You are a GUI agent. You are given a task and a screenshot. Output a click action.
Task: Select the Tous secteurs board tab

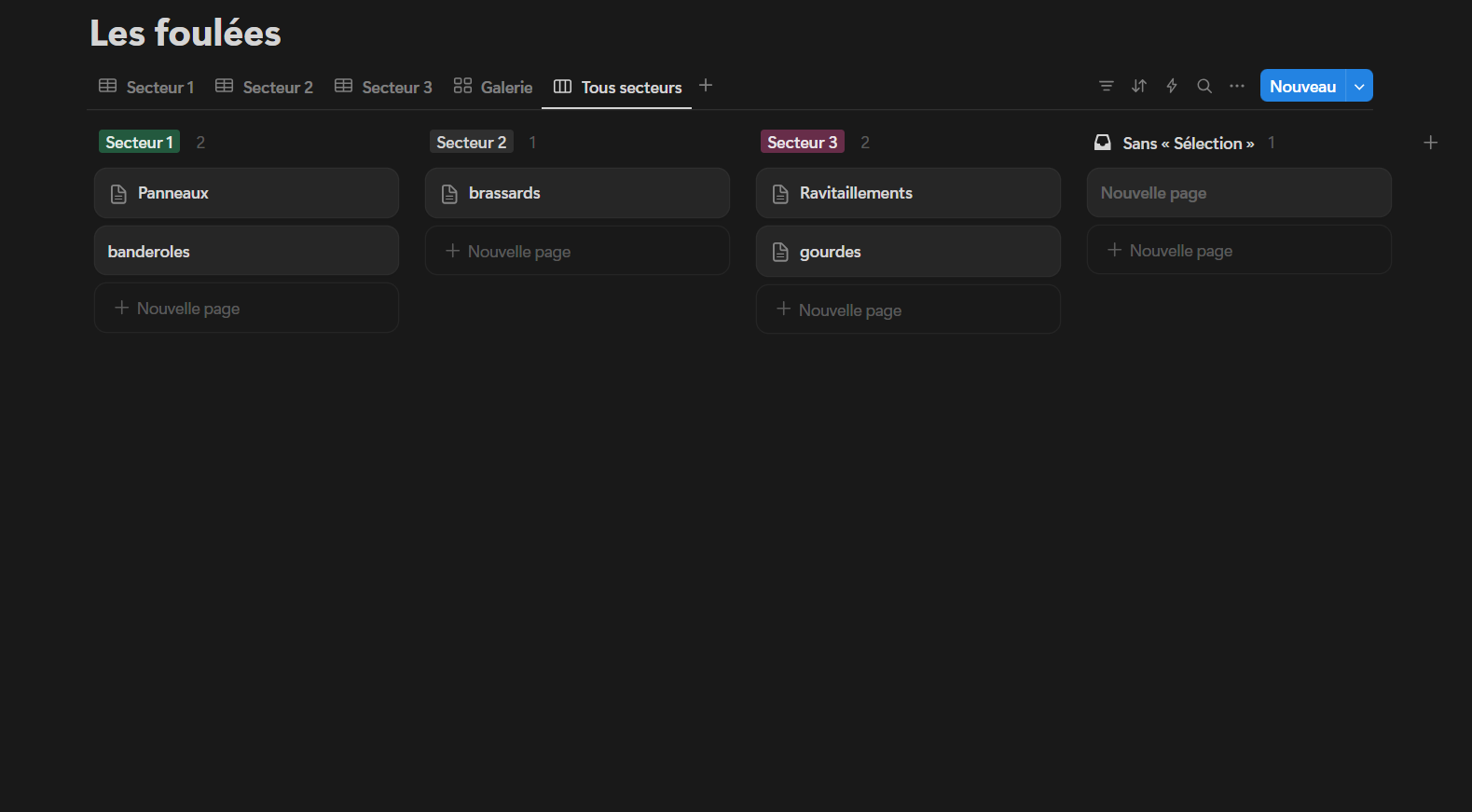coord(617,87)
